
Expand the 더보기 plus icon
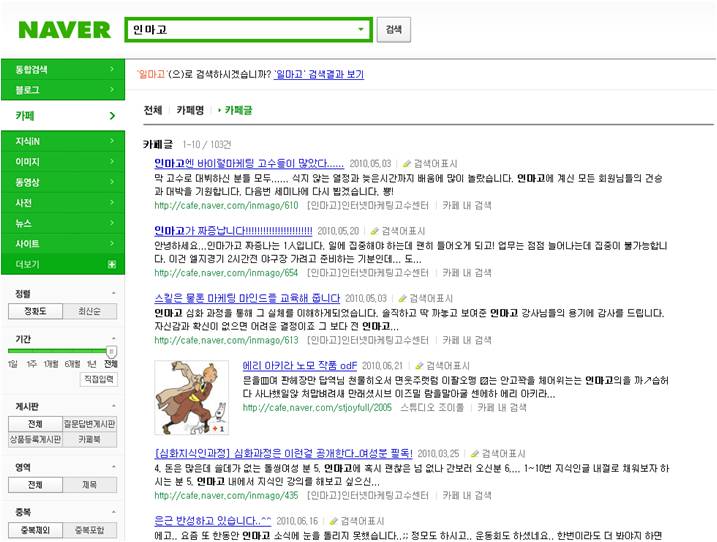[x=112, y=264]
